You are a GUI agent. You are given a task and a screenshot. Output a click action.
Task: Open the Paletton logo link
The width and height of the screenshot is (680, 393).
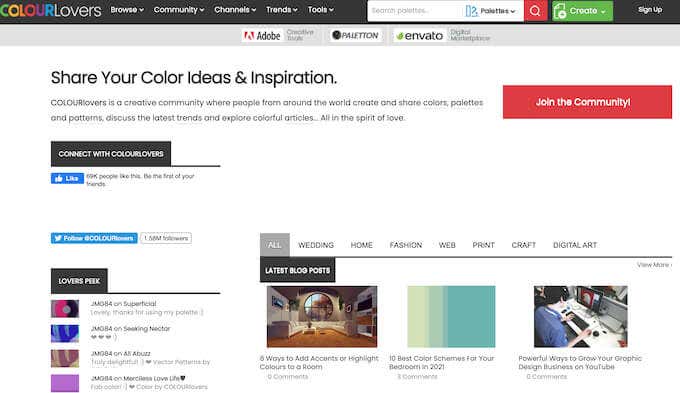pyautogui.click(x=355, y=36)
